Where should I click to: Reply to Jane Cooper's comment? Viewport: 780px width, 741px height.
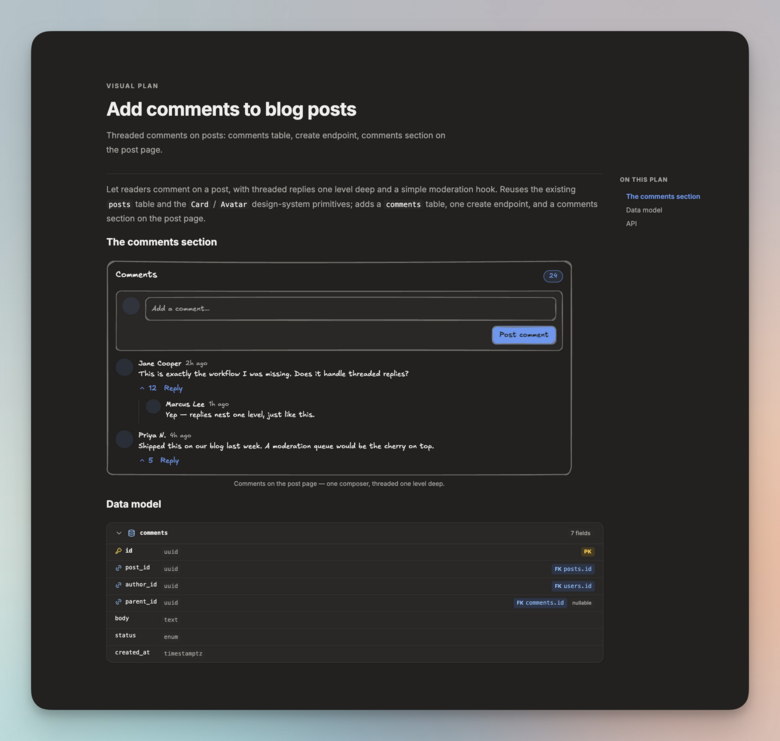(173, 388)
